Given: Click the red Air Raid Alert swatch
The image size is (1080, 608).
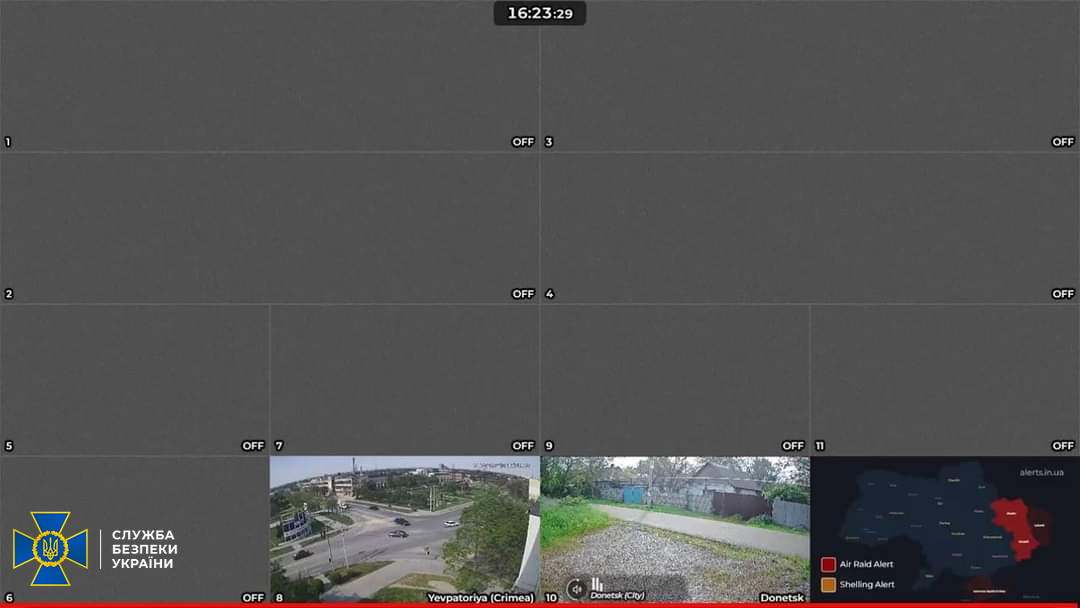Looking at the screenshot, I should point(828,564).
